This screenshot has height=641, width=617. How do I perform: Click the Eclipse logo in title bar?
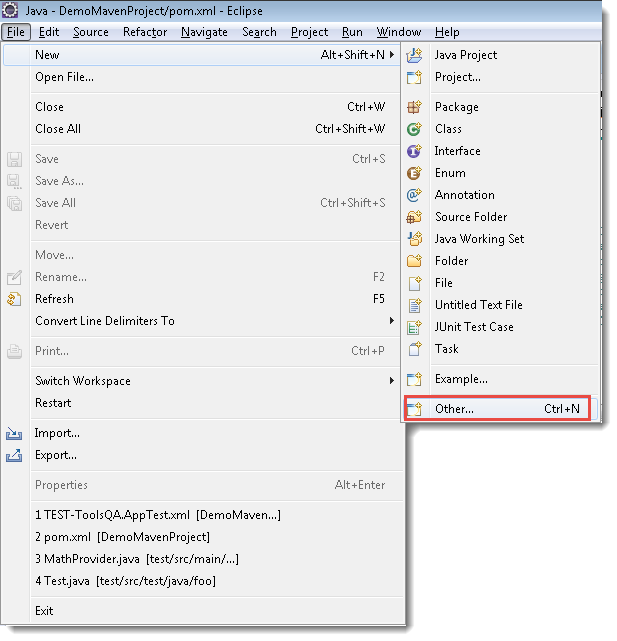(10, 10)
